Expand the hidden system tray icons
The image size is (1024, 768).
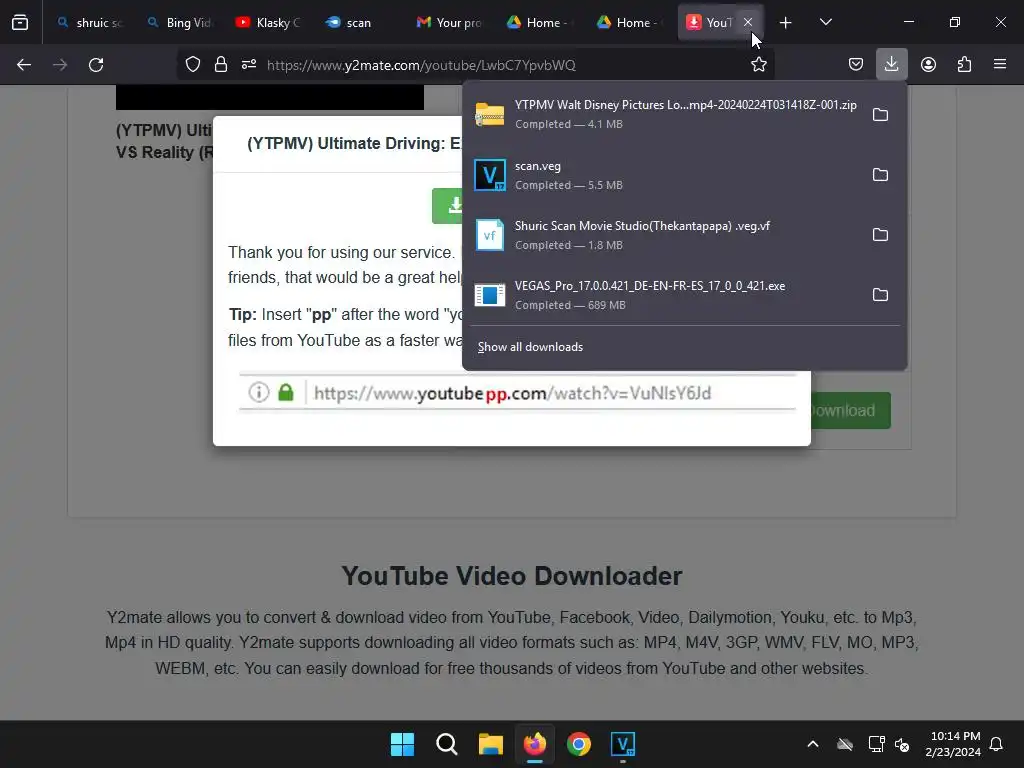(813, 744)
